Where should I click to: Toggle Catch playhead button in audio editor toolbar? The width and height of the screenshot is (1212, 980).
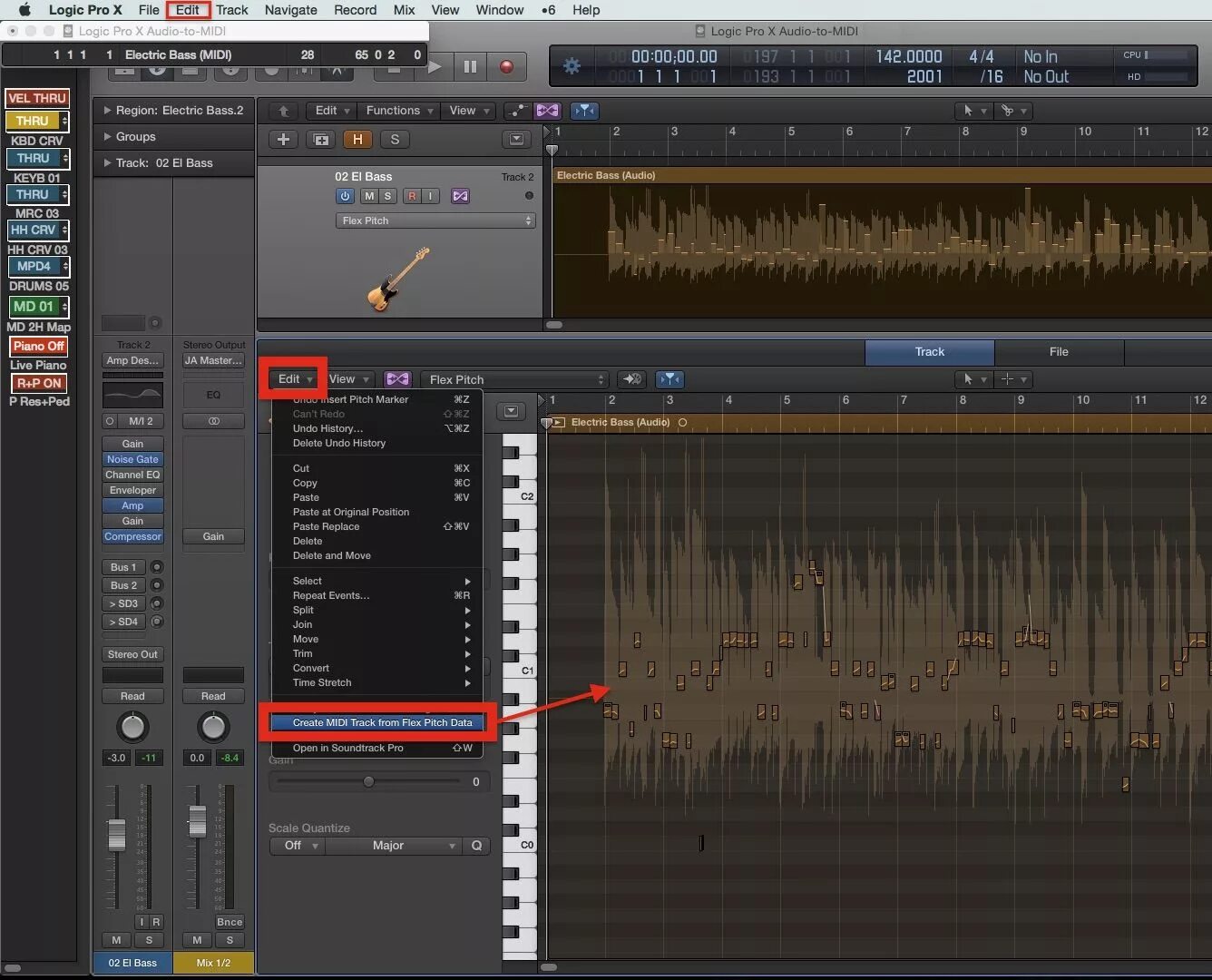(x=670, y=379)
